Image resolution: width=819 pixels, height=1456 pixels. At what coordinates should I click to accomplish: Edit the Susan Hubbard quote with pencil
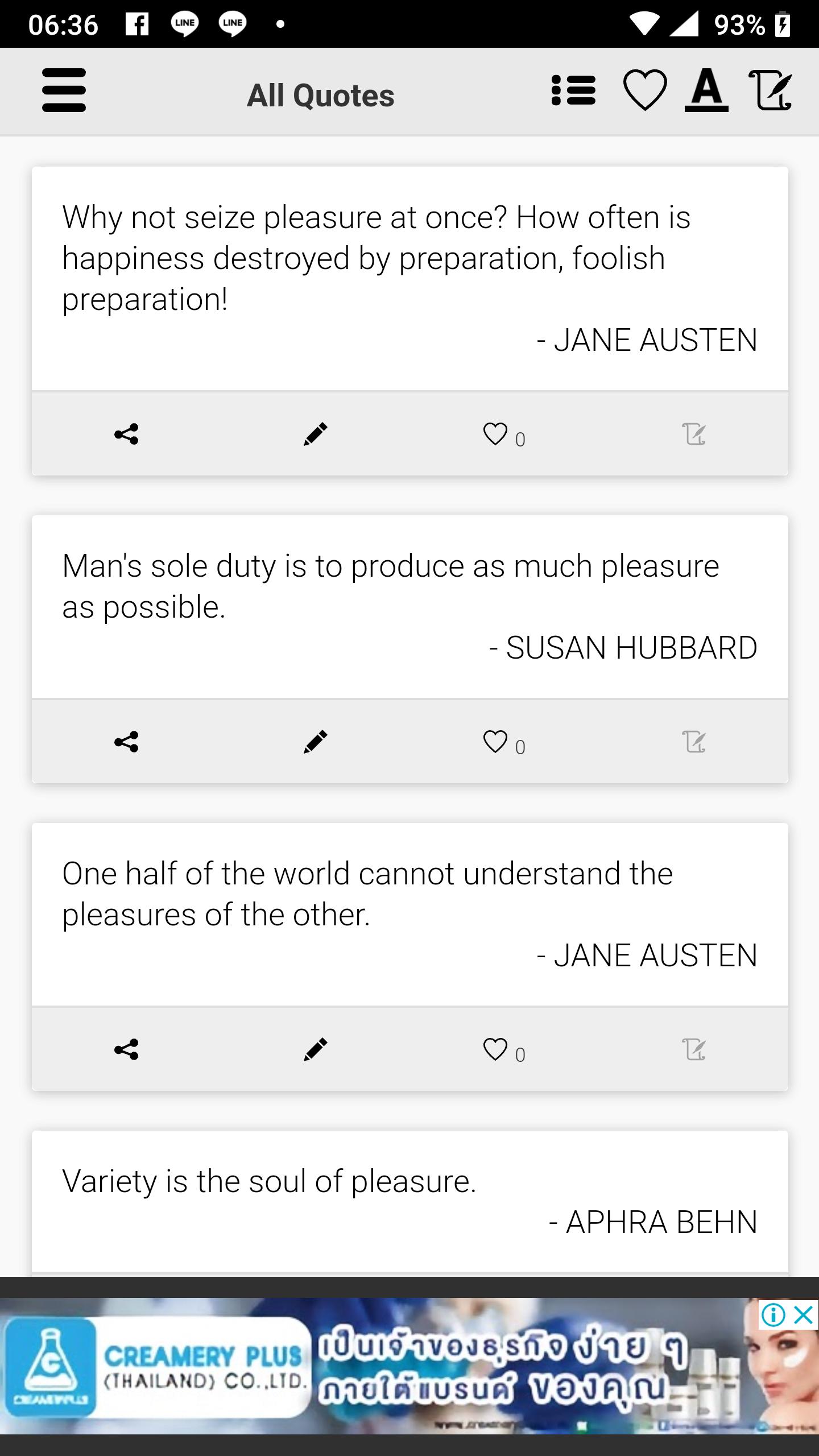316,742
